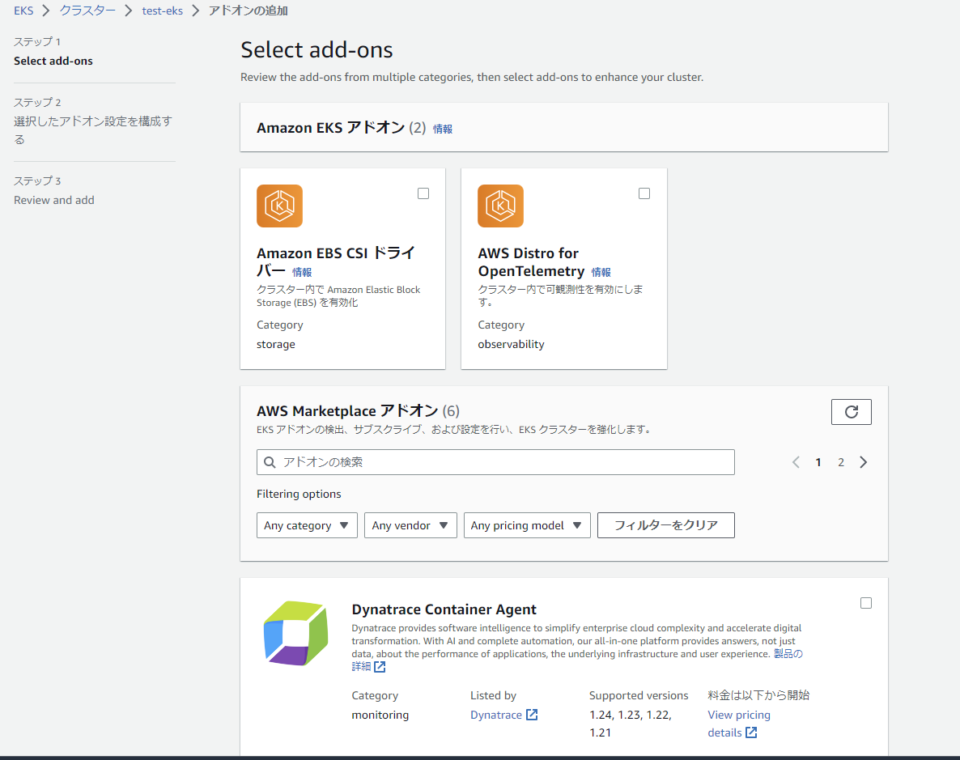Click the Amazon EBS CSI driver icon
The height and width of the screenshot is (760, 960).
pos(278,205)
